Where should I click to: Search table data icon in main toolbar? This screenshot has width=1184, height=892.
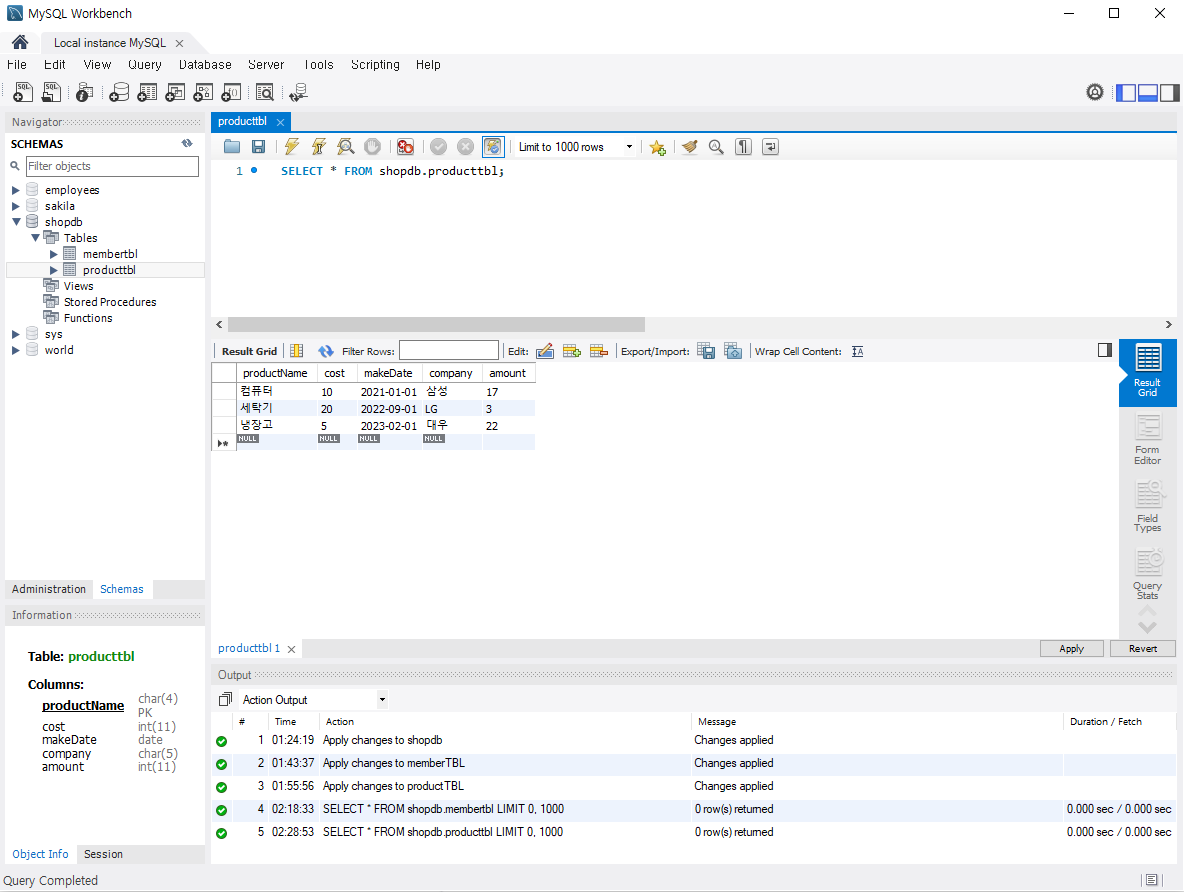(x=264, y=92)
